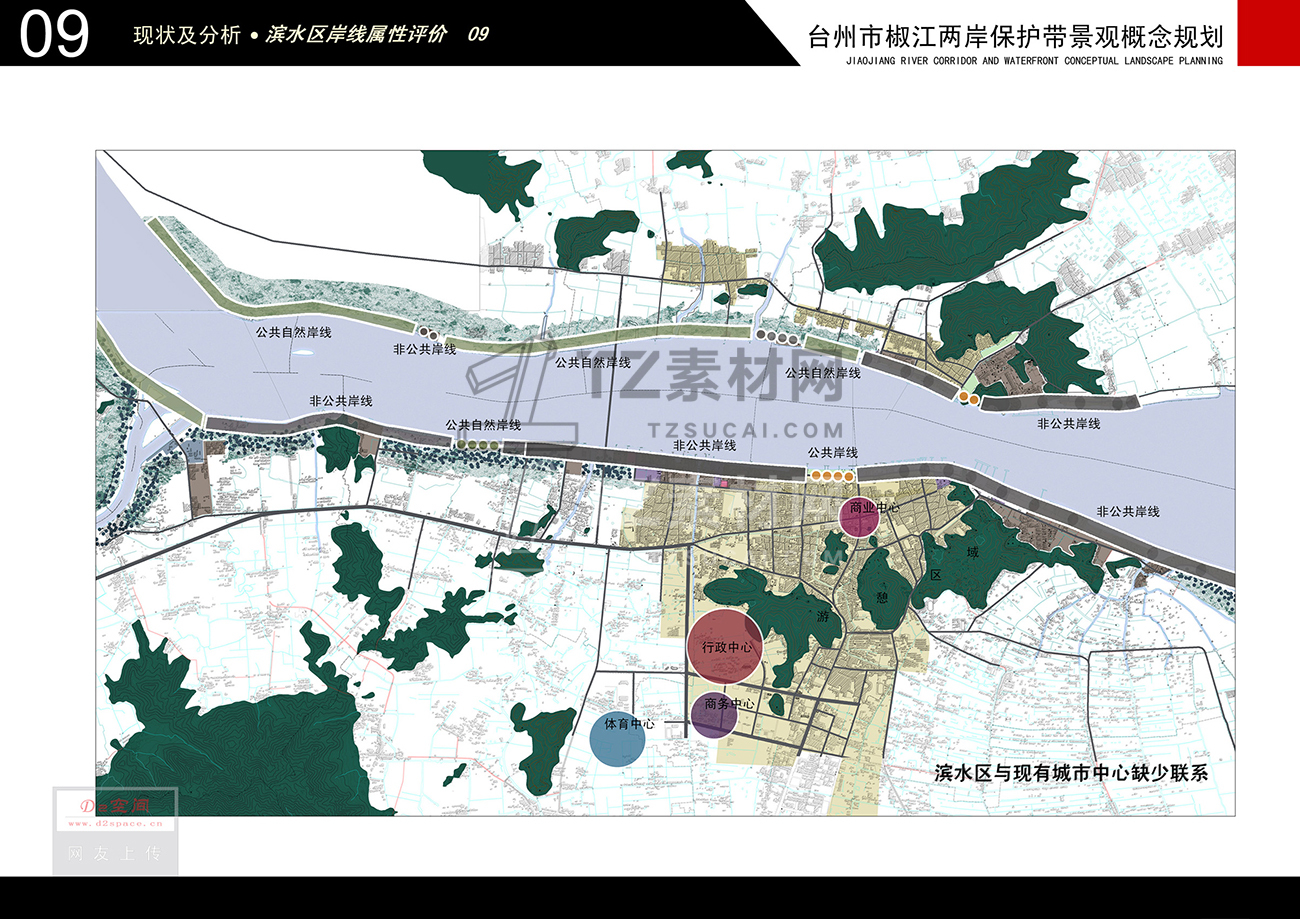Click the 公共岸线 label above the orange dots
Screen dimensions: 1300x919
click(833, 453)
